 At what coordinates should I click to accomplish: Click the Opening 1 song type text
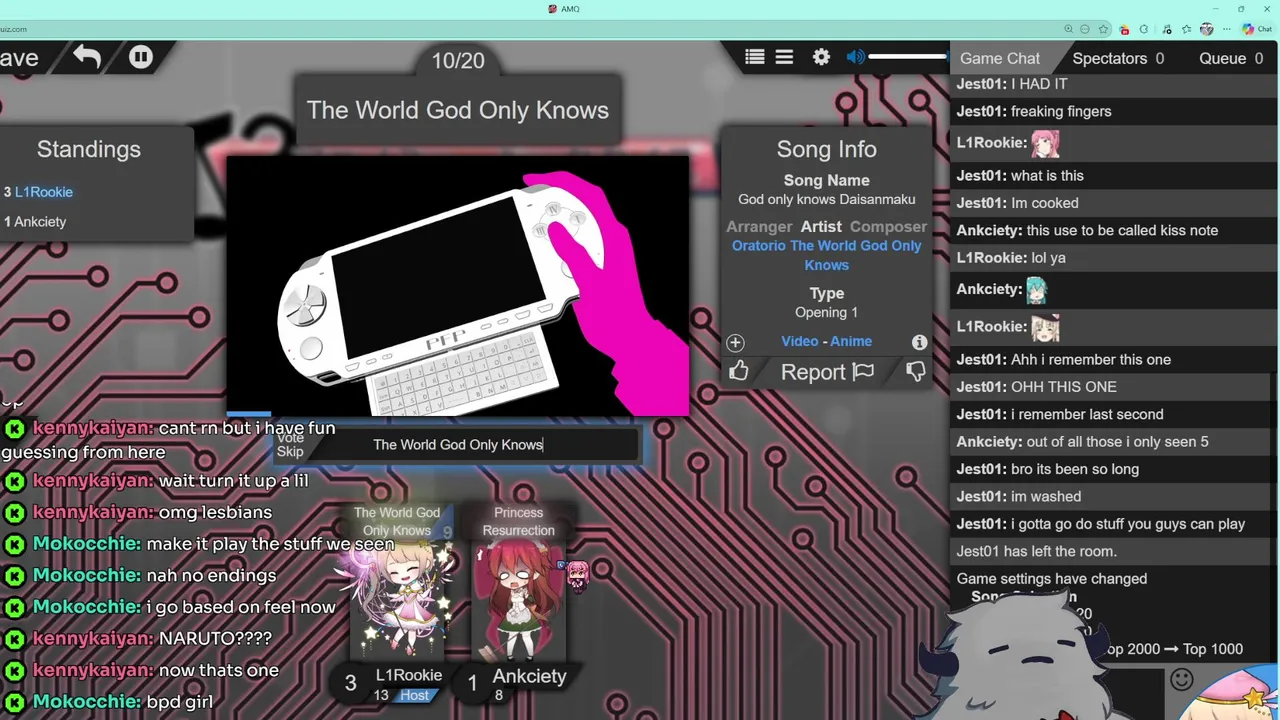[x=827, y=312]
